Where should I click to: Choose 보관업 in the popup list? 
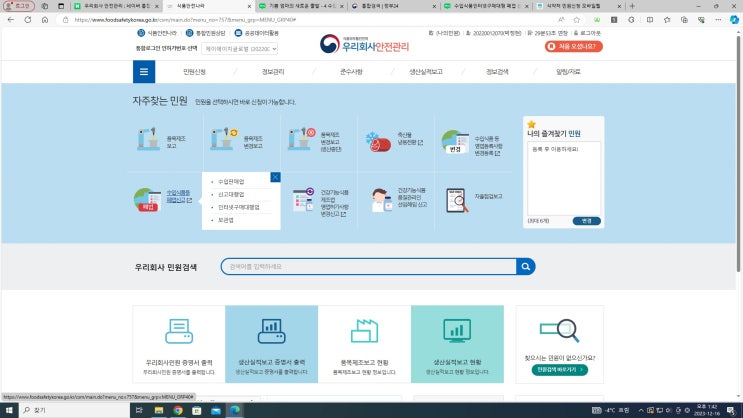pyautogui.click(x=226, y=220)
